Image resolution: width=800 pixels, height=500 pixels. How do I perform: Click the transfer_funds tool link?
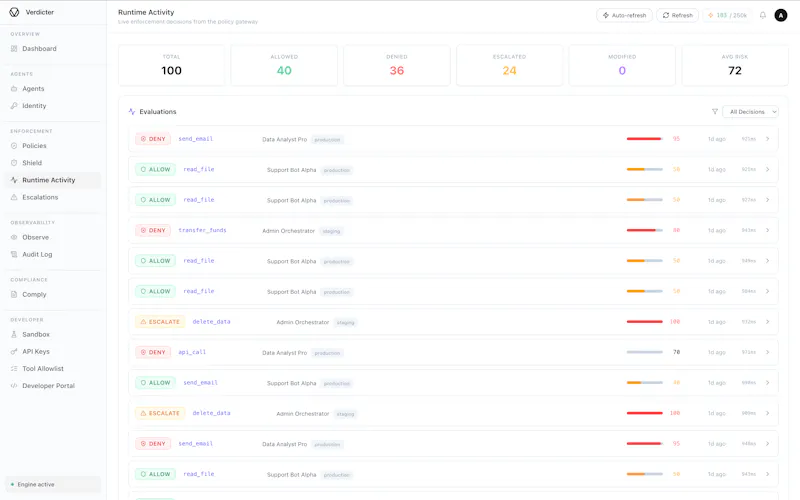[203, 230]
